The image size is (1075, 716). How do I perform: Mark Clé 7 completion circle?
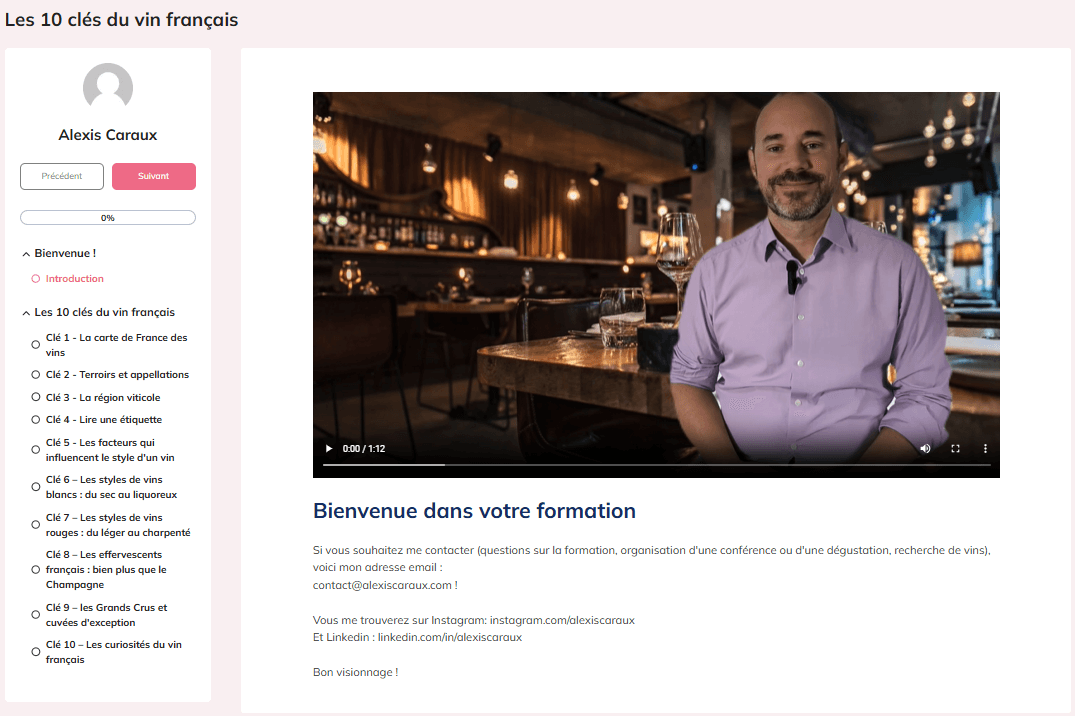[36, 525]
